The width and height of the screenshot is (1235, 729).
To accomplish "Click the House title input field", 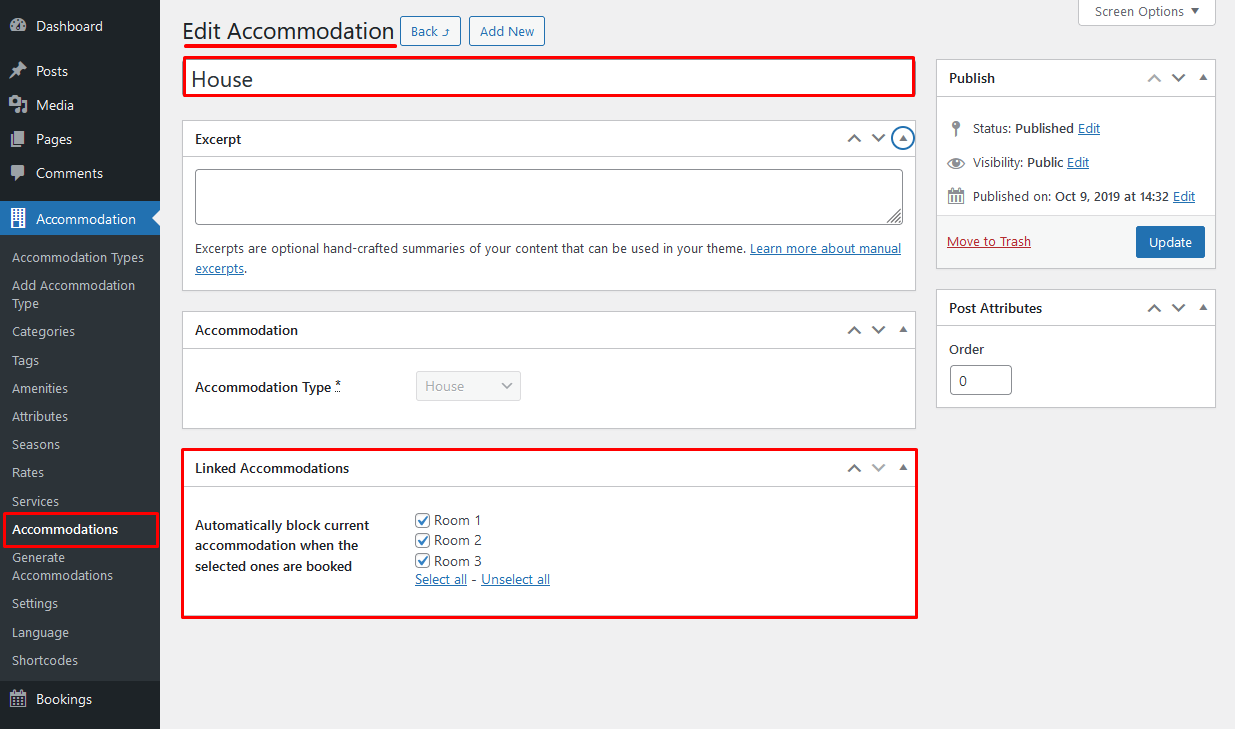I will tap(549, 78).
